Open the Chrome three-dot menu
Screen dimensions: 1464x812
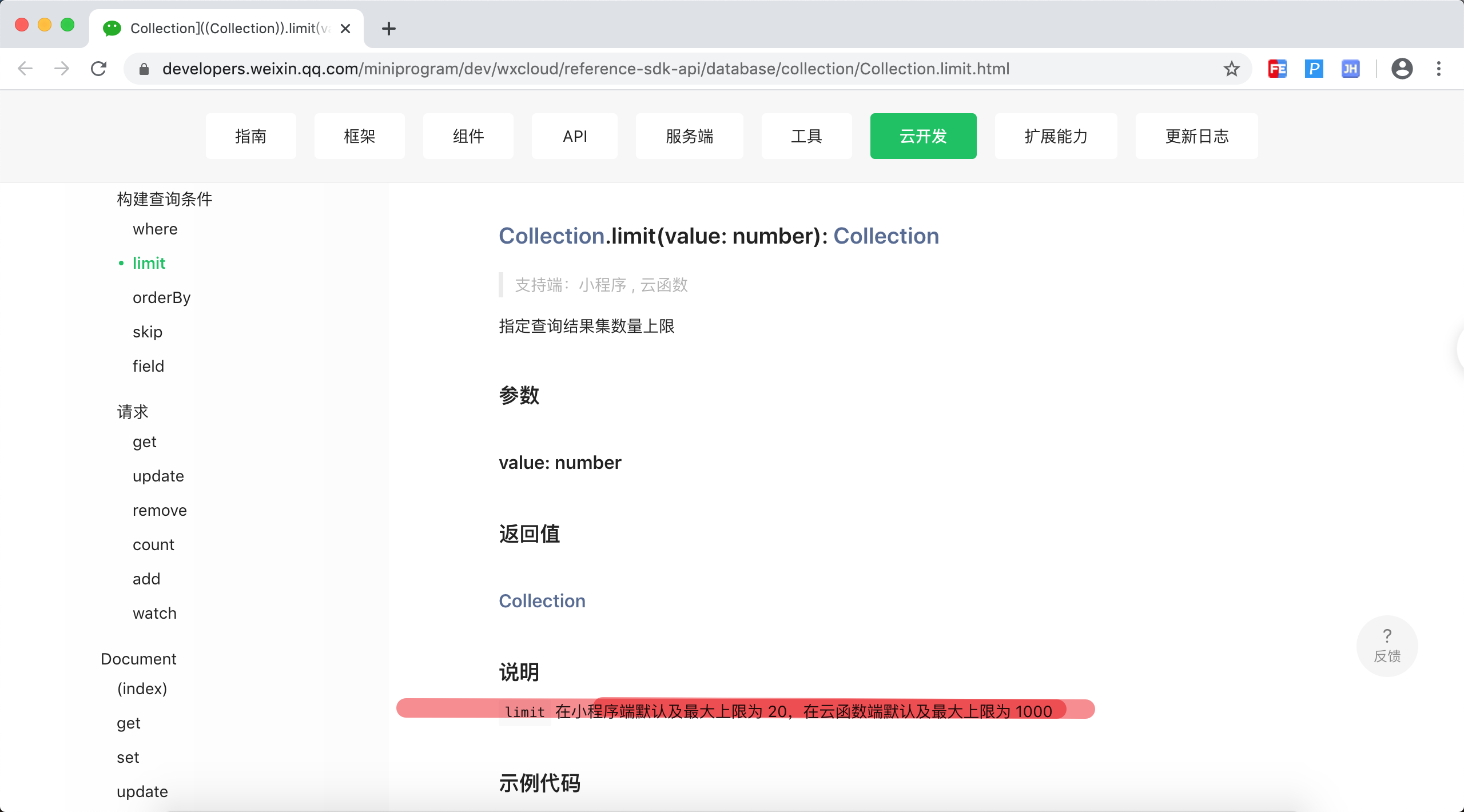coord(1439,69)
